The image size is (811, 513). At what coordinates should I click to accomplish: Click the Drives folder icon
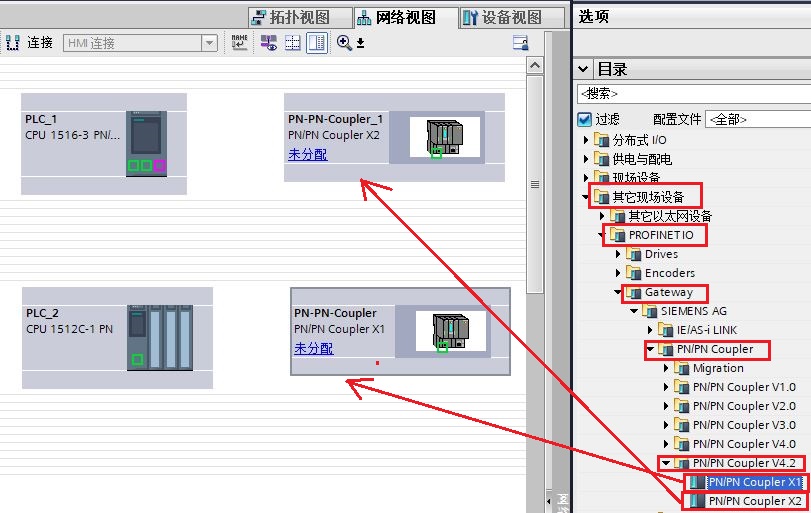(634, 254)
